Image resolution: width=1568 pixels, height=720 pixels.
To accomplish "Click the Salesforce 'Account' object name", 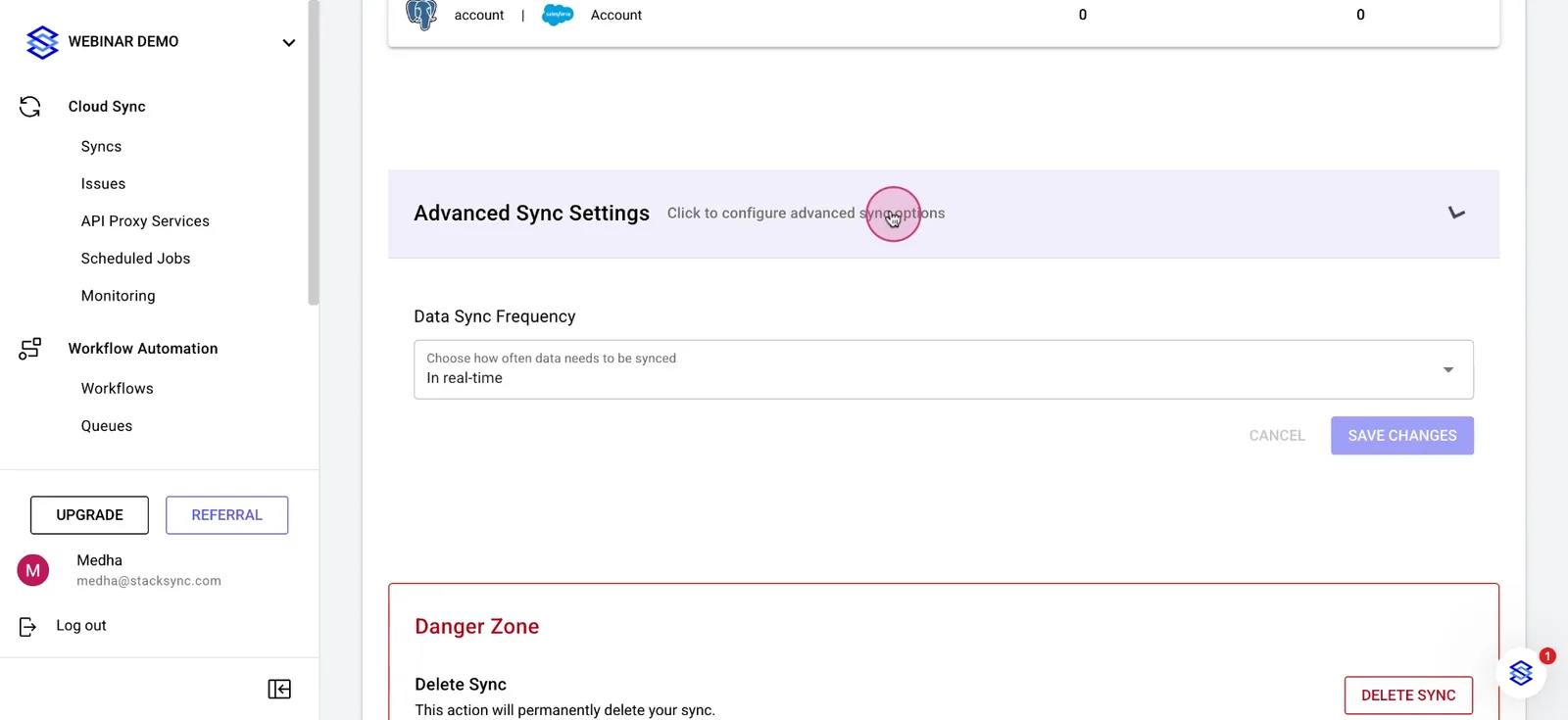I will point(616,15).
